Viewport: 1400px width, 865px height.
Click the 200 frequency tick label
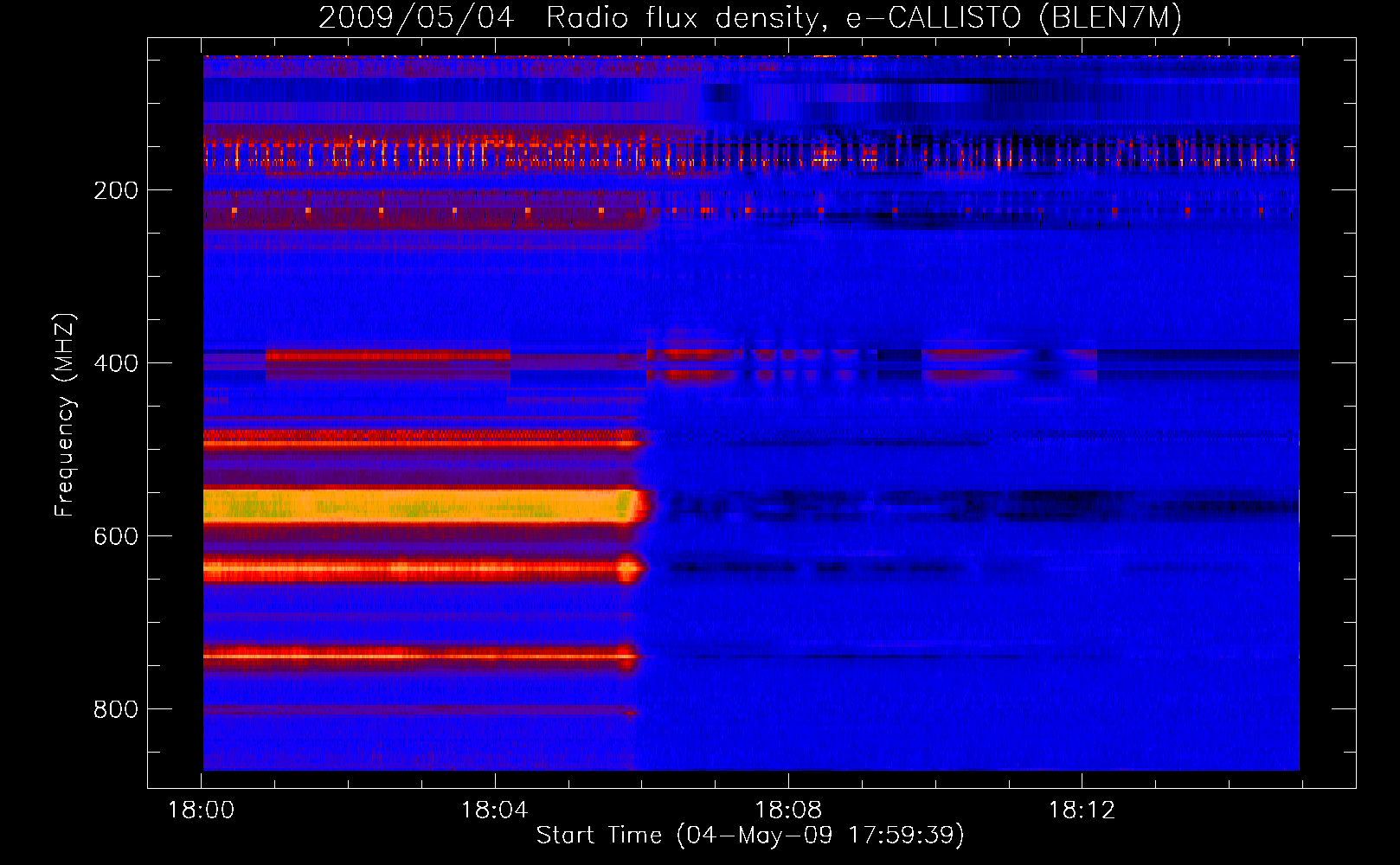coord(116,190)
